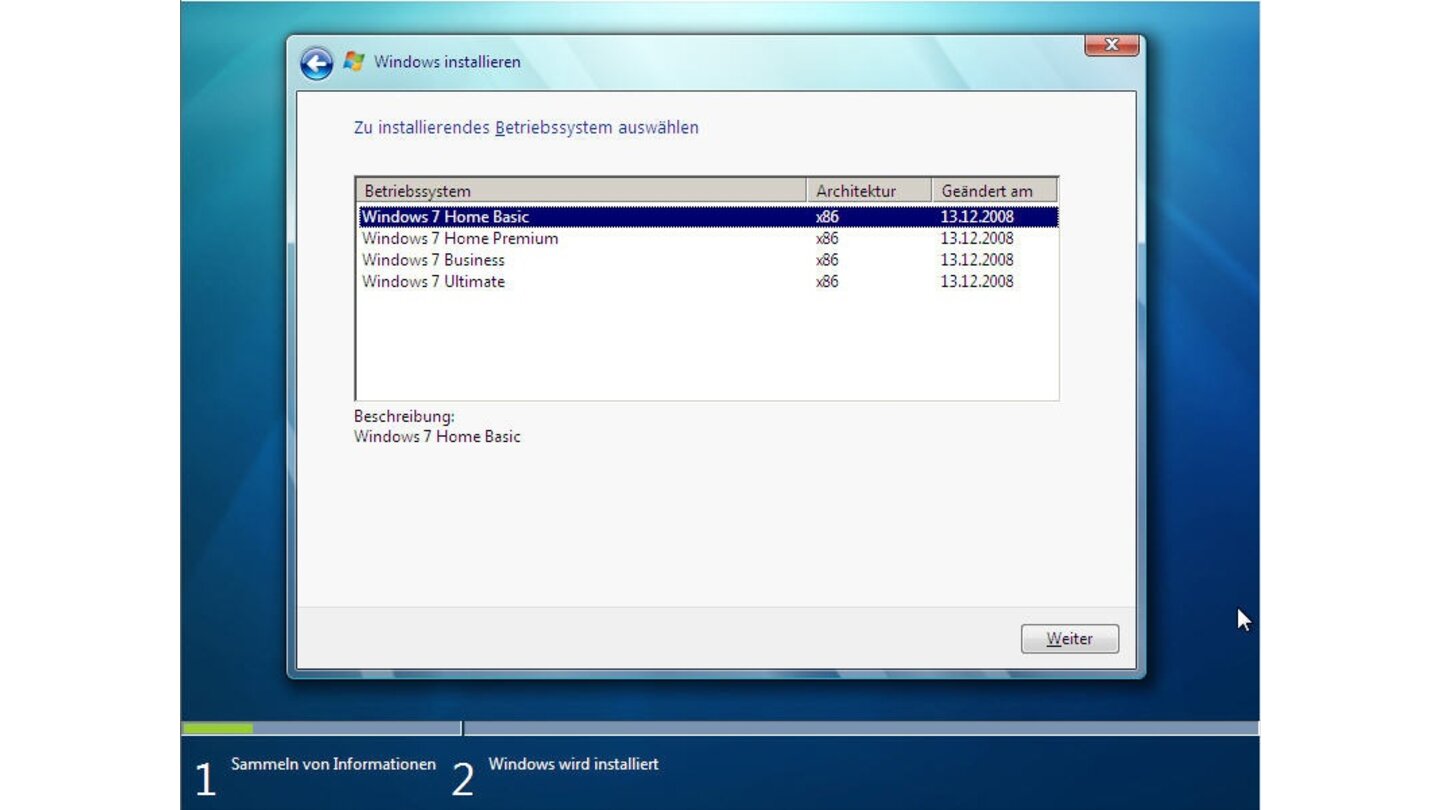
Task: Select Windows 7 Ultimate row
Action: click(707, 282)
